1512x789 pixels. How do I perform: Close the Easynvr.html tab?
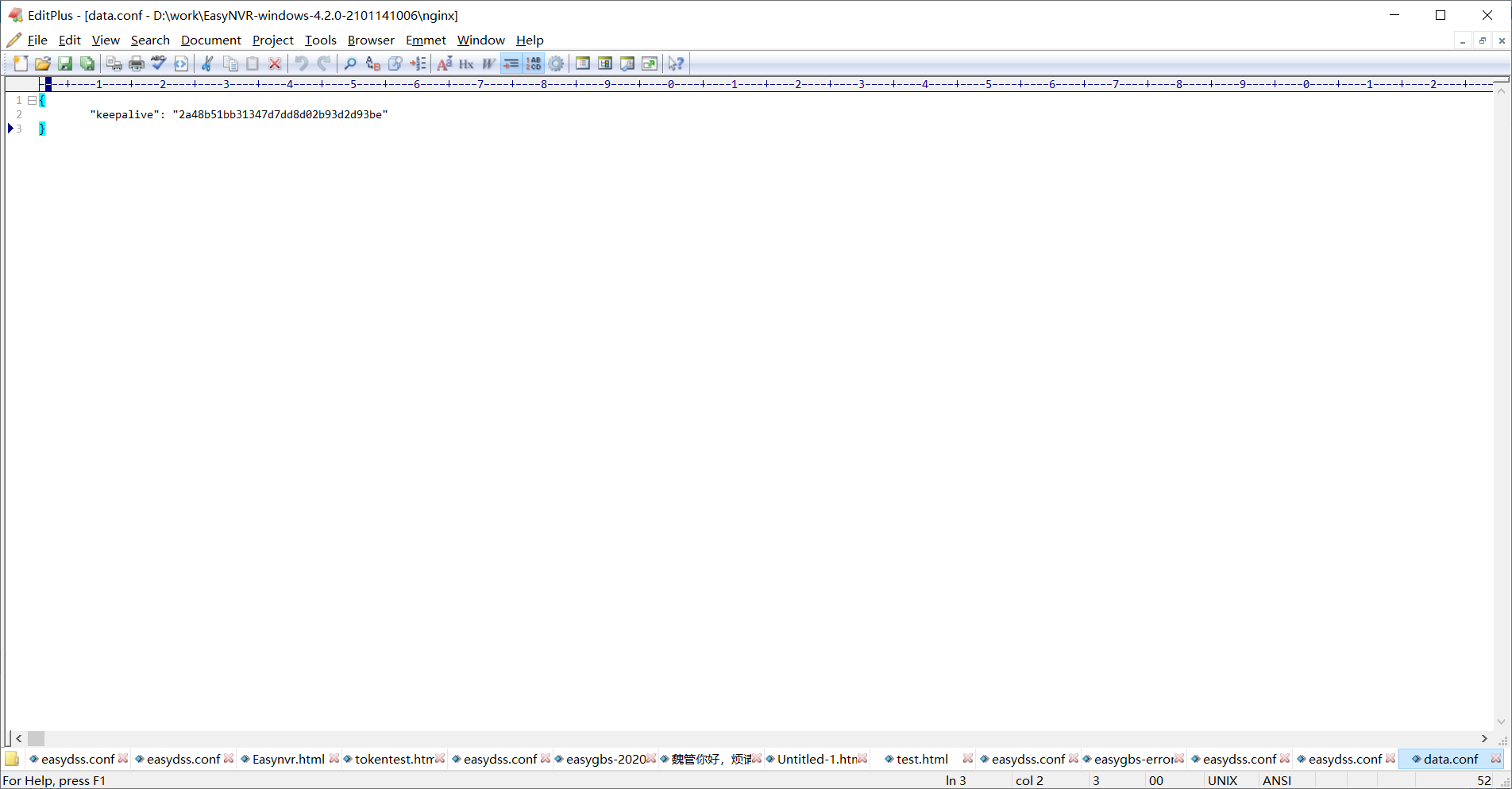tap(334, 759)
